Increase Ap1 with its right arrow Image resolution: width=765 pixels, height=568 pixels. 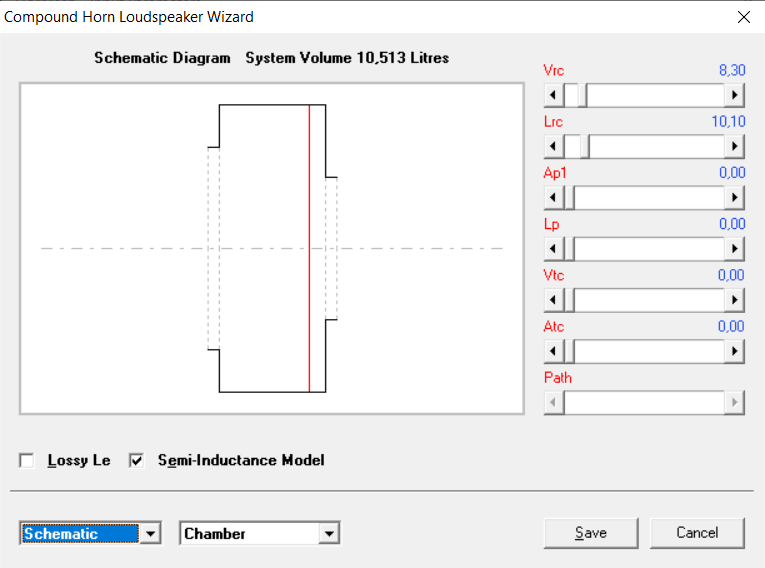click(734, 197)
